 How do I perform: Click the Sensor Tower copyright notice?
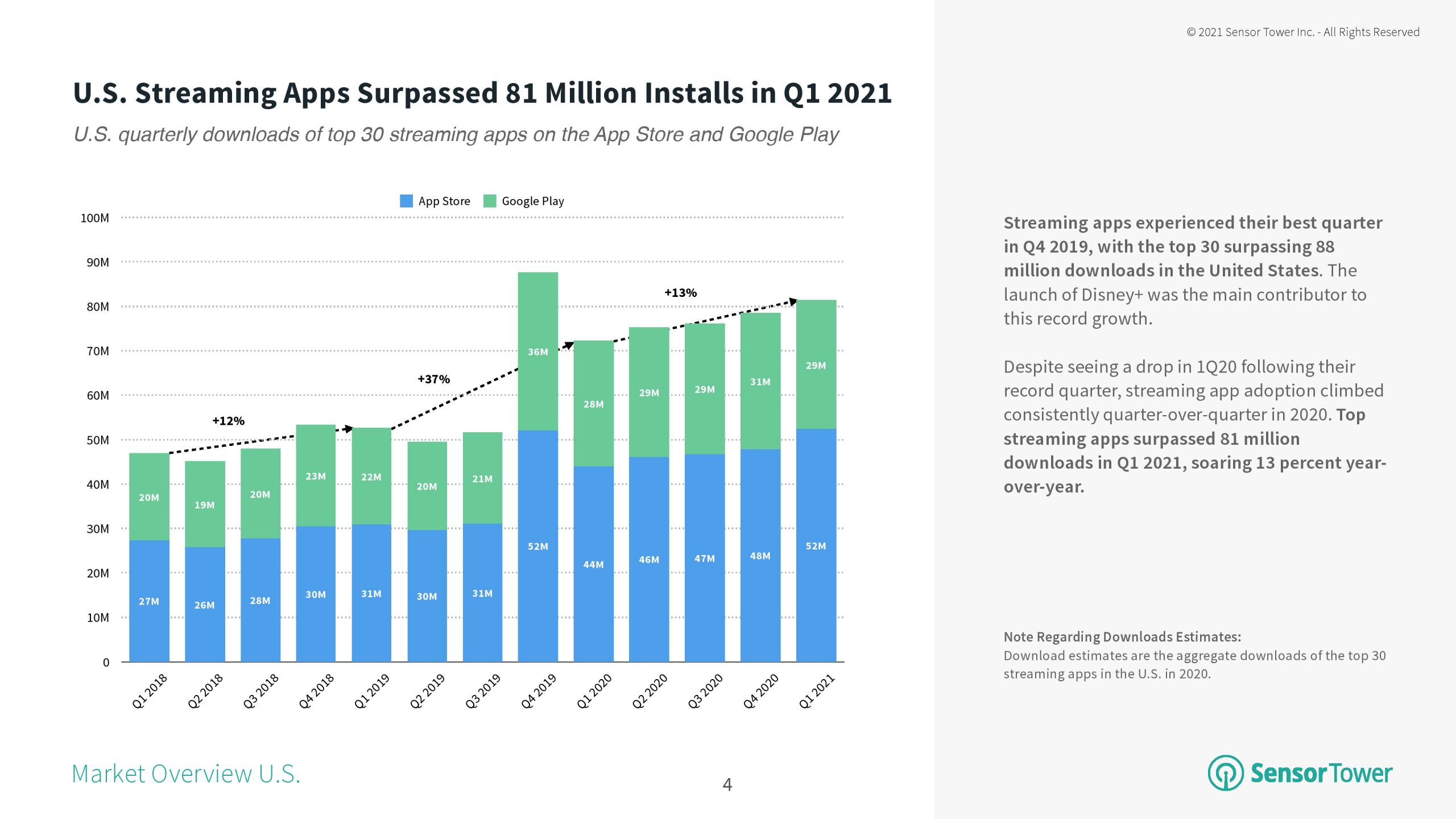[x=1302, y=32]
